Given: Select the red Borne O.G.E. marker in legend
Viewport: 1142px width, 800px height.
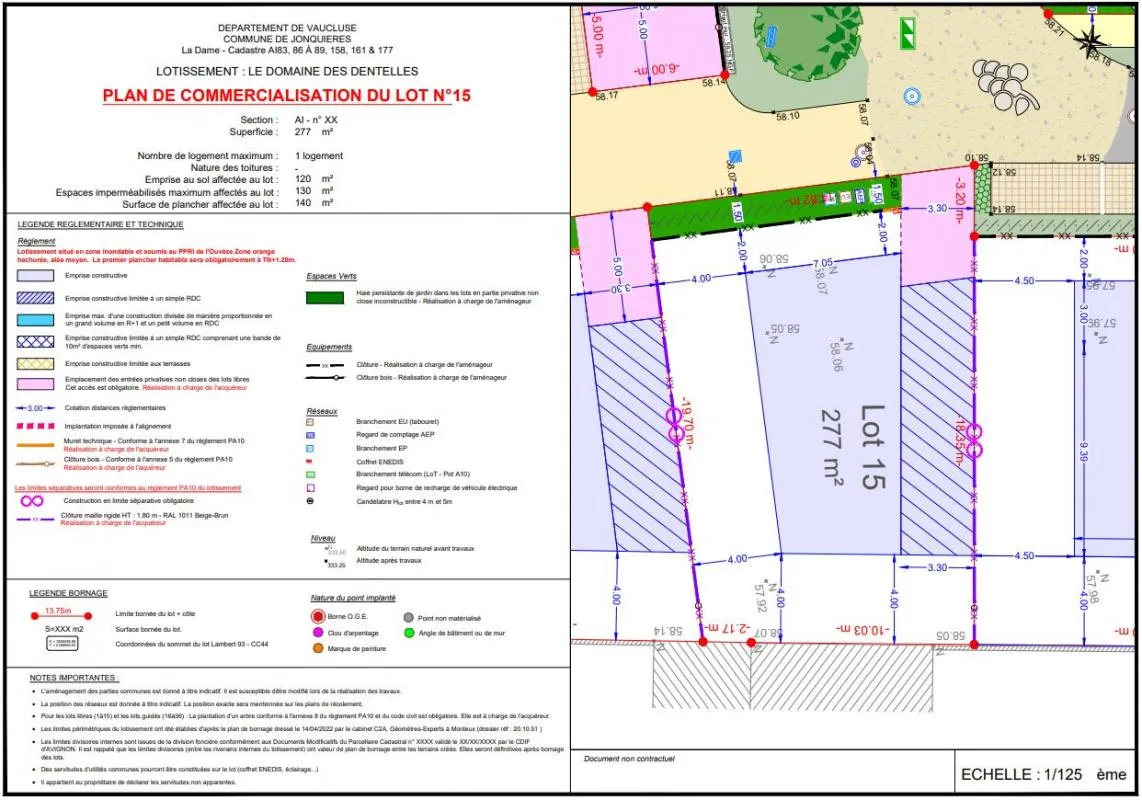Looking at the screenshot, I should click(x=317, y=617).
